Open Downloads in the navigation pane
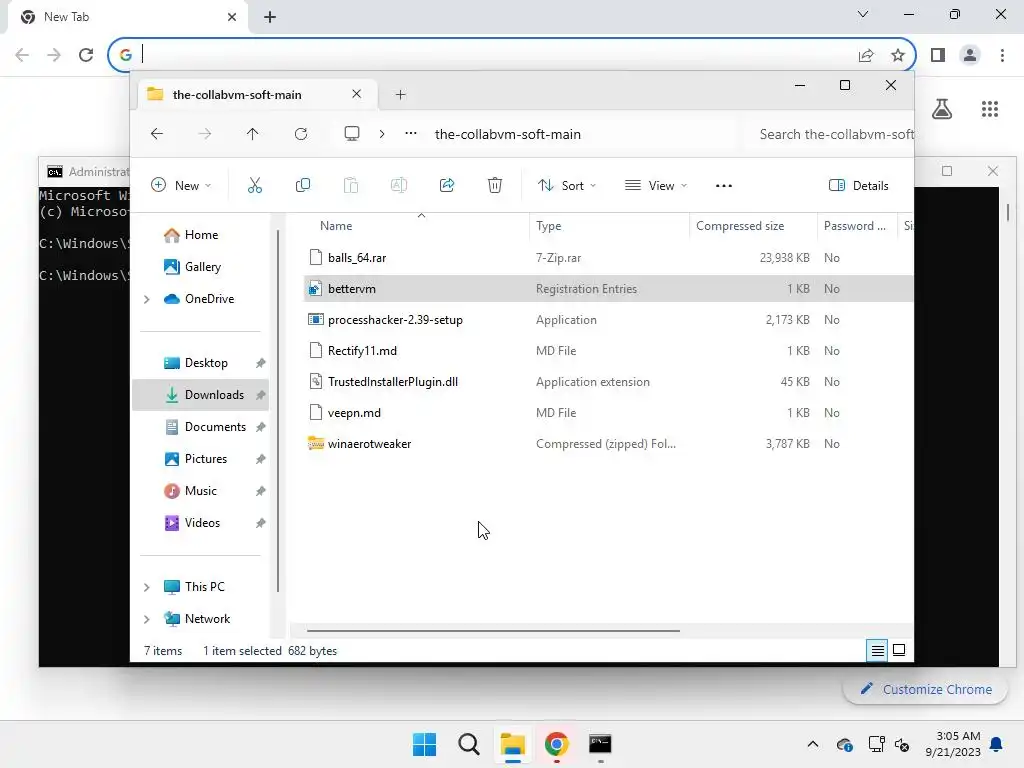 tap(201, 395)
